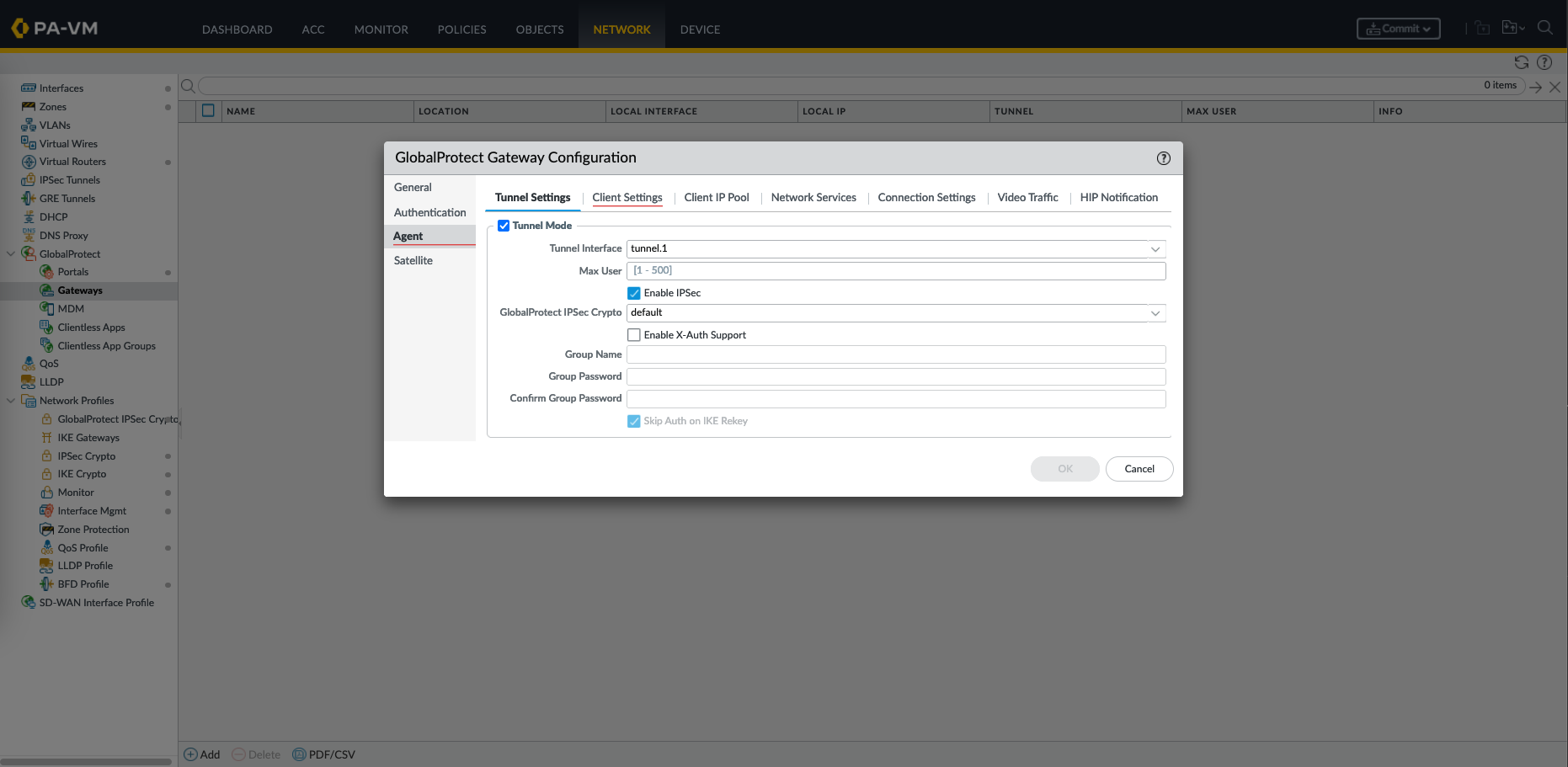Disable the Enable IPSec checkbox
The height and width of the screenshot is (767, 1568).
coord(634,293)
